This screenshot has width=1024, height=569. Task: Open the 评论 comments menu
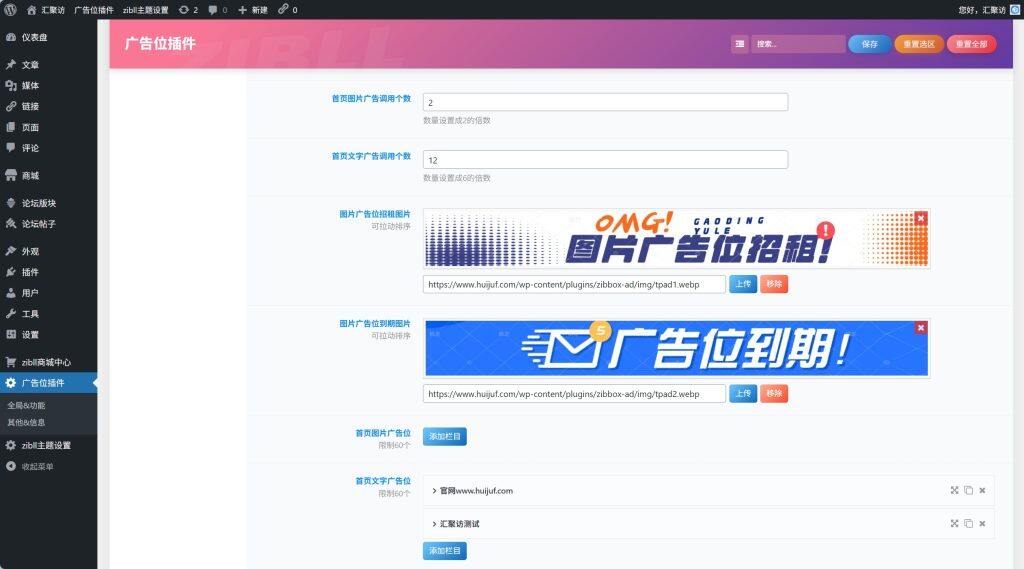[x=48, y=148]
